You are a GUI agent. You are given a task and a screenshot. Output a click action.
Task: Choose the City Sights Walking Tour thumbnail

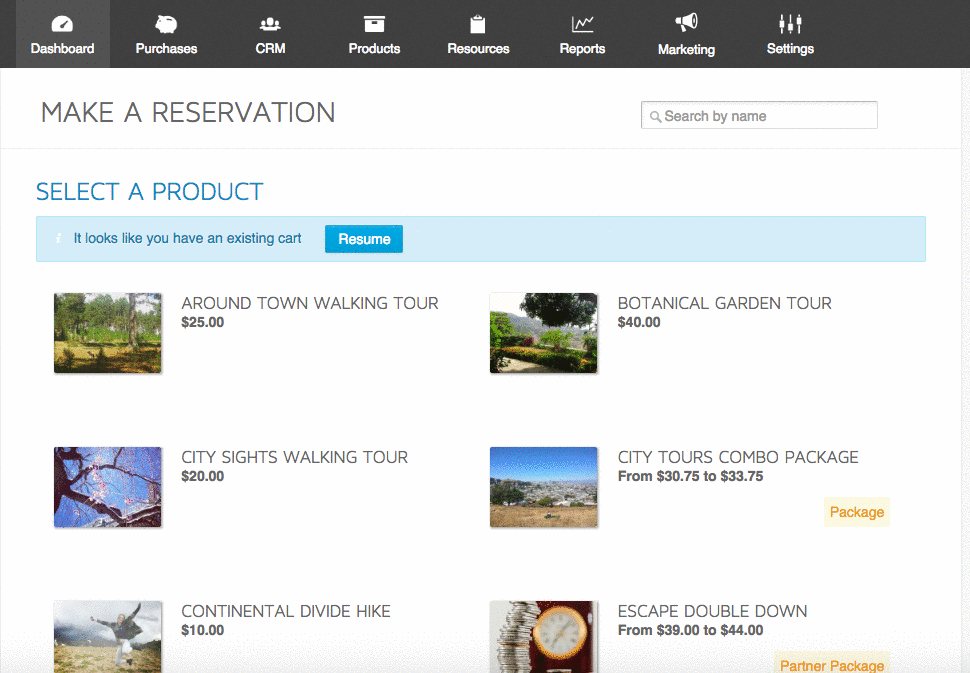point(108,487)
